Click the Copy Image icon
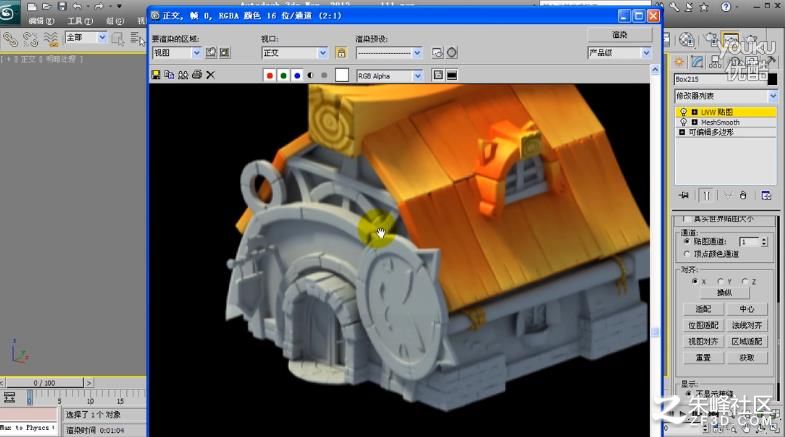785x437 pixels. (x=169, y=75)
